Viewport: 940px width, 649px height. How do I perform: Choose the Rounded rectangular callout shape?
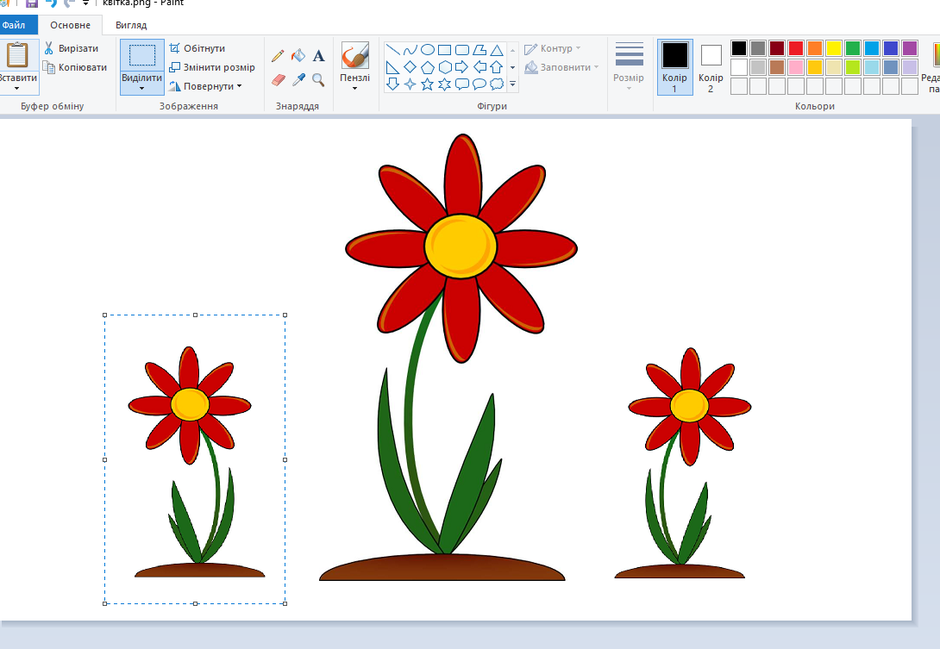pyautogui.click(x=462, y=84)
